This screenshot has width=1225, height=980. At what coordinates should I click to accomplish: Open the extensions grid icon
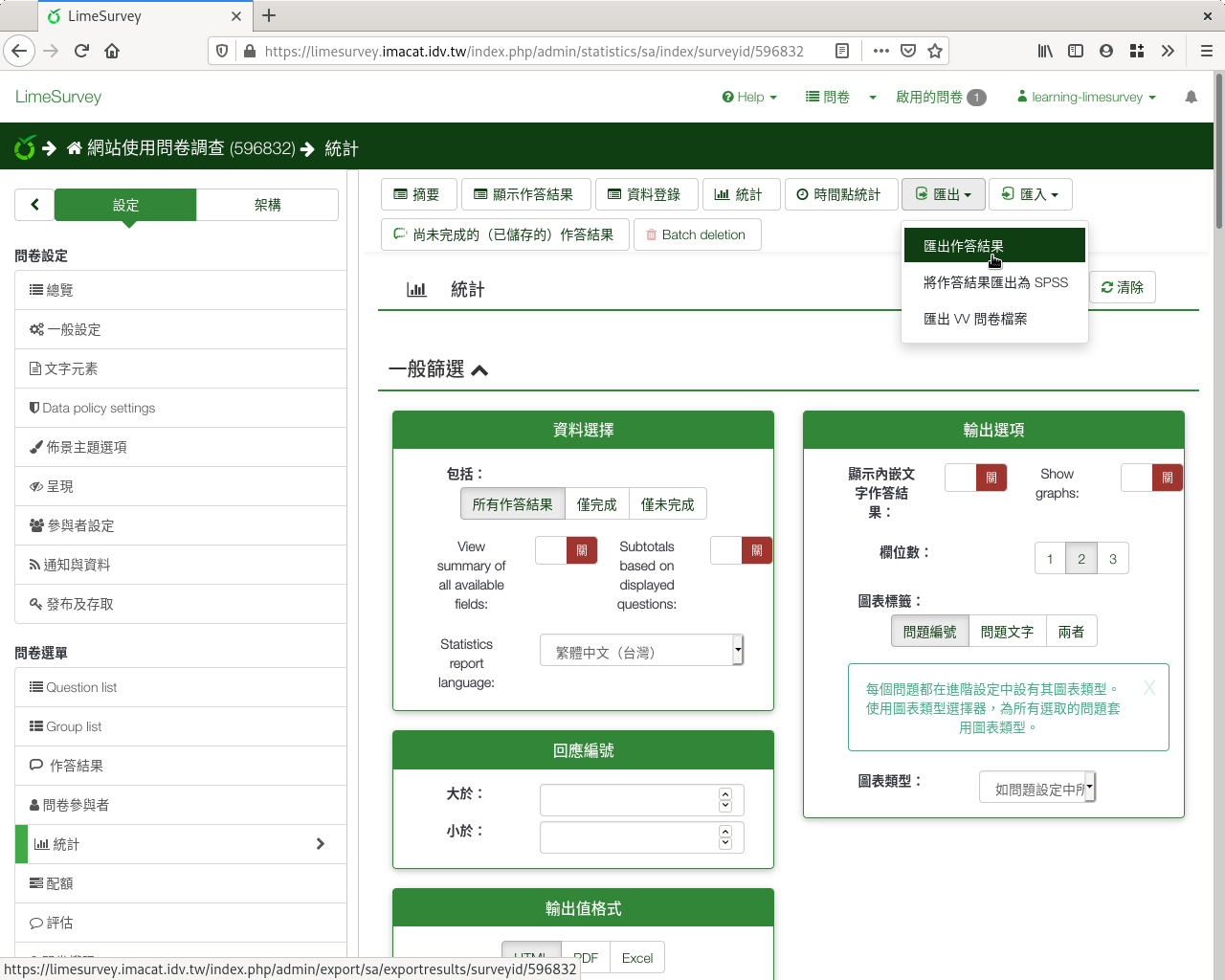point(1137,51)
